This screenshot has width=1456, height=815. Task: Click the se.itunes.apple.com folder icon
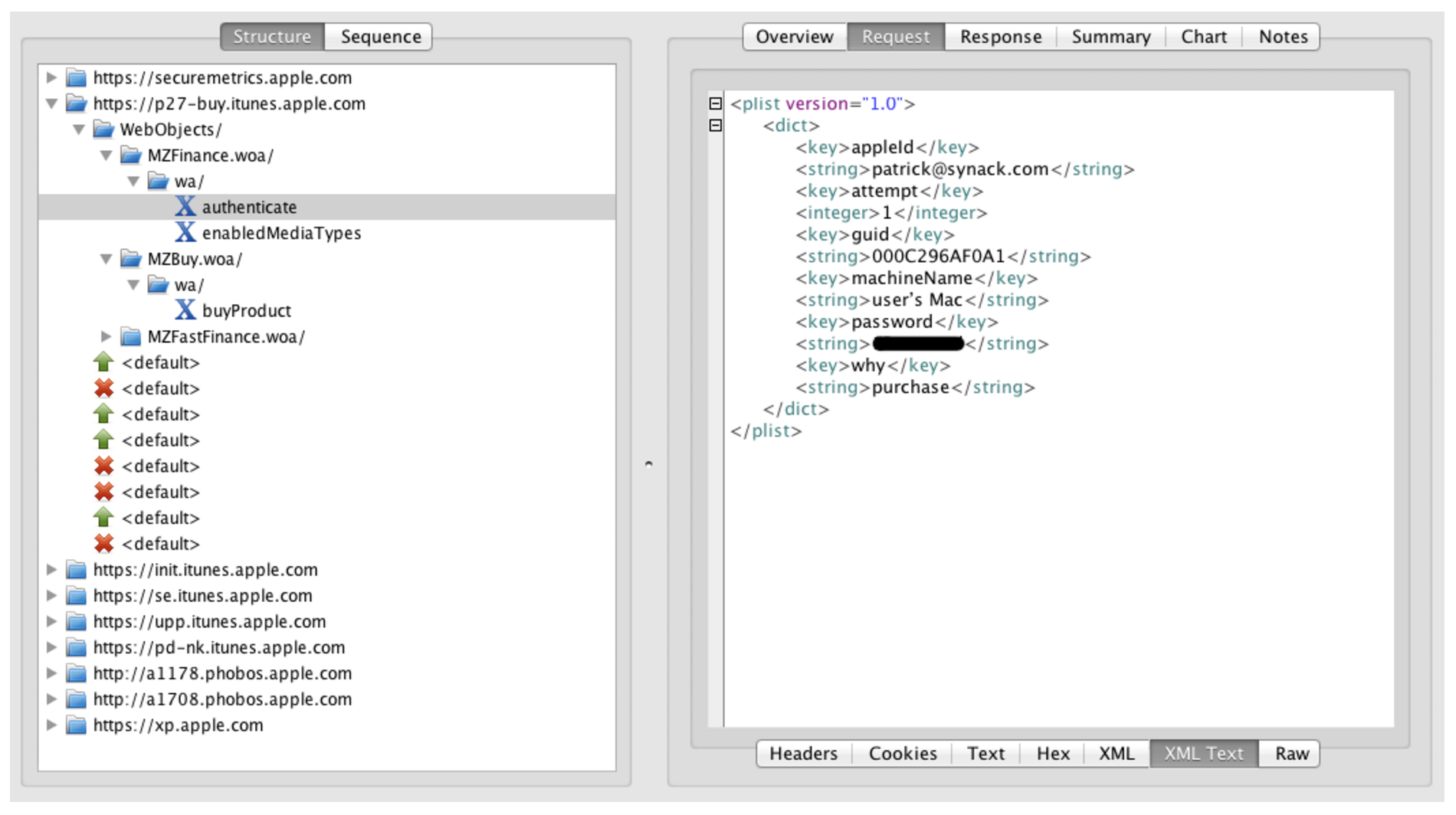[x=76, y=596]
